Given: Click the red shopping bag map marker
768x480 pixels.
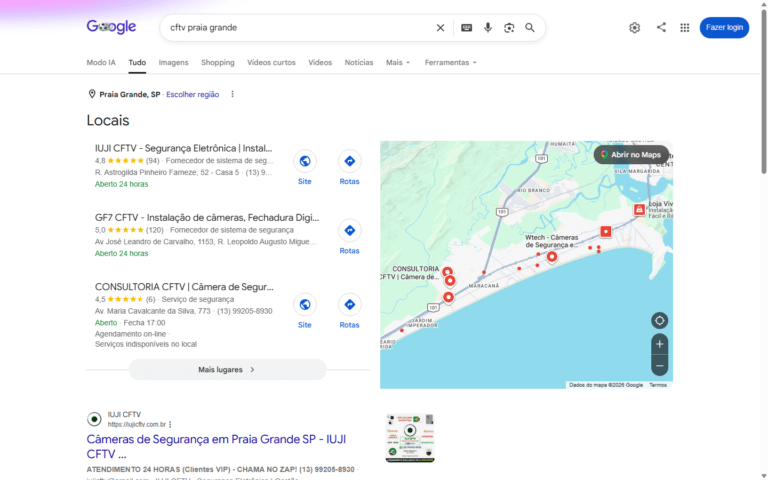Looking at the screenshot, I should [x=639, y=210].
